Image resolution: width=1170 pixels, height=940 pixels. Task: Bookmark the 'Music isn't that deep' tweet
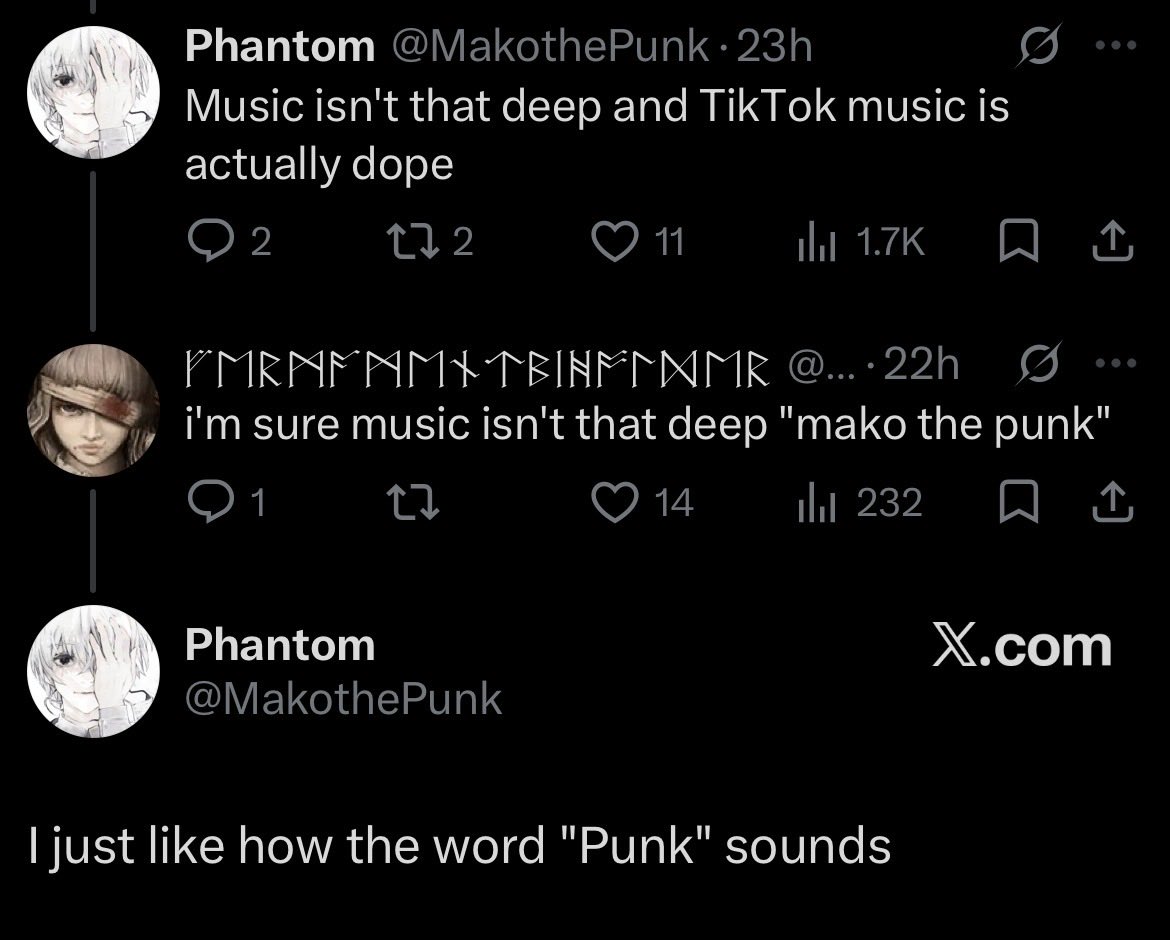1019,241
